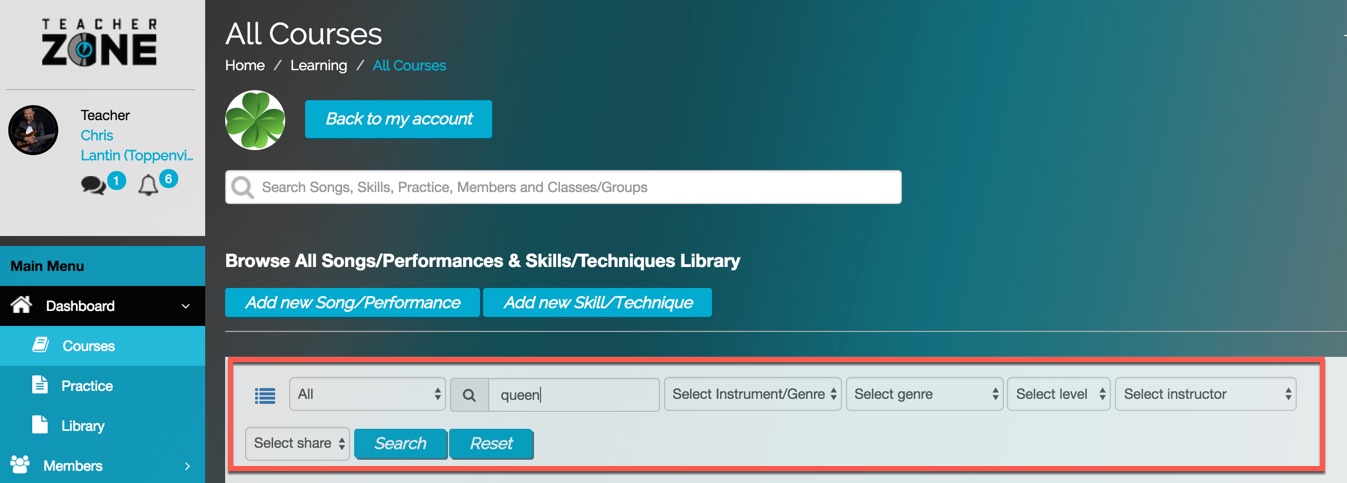Screen dimensions: 1347x483
Task: Click the list view icon in filter bar
Action: pos(265,395)
